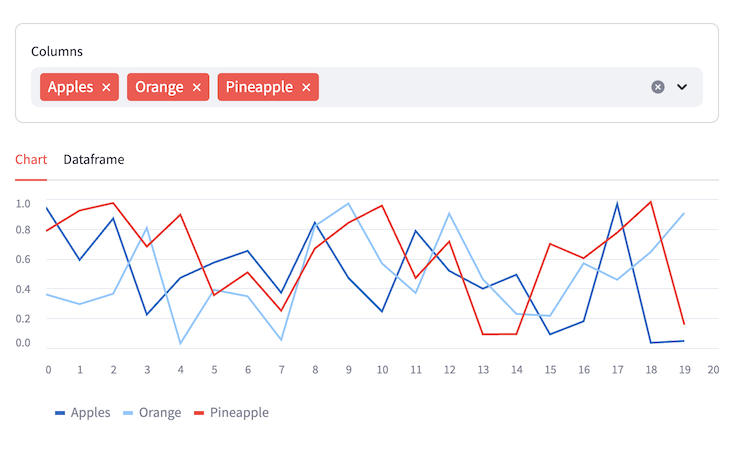Click the Columns field label
This screenshot has height=451, width=742.
[x=57, y=51]
